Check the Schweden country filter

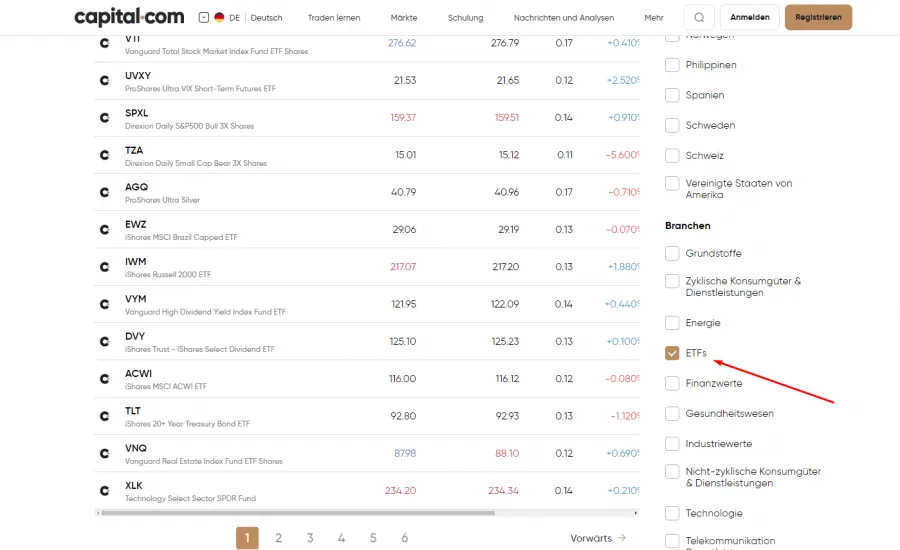[672, 125]
